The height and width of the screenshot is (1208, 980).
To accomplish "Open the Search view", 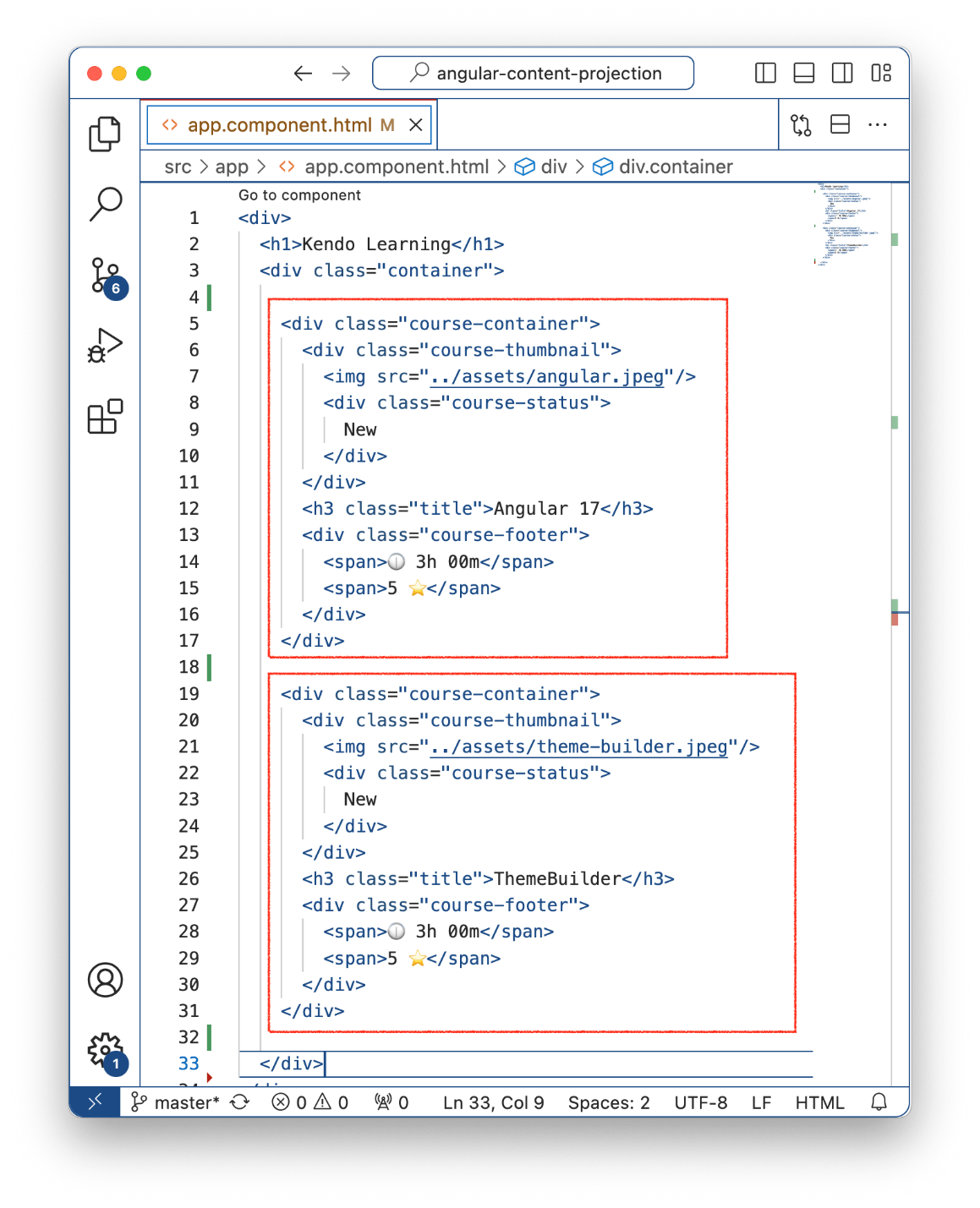I will click(105, 205).
